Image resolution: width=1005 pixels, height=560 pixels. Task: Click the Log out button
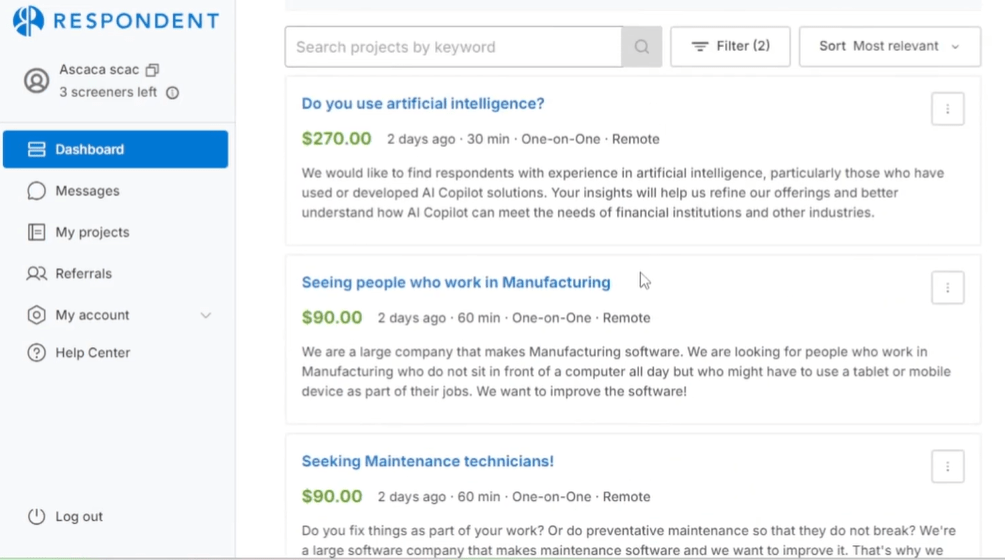pyautogui.click(x=78, y=517)
